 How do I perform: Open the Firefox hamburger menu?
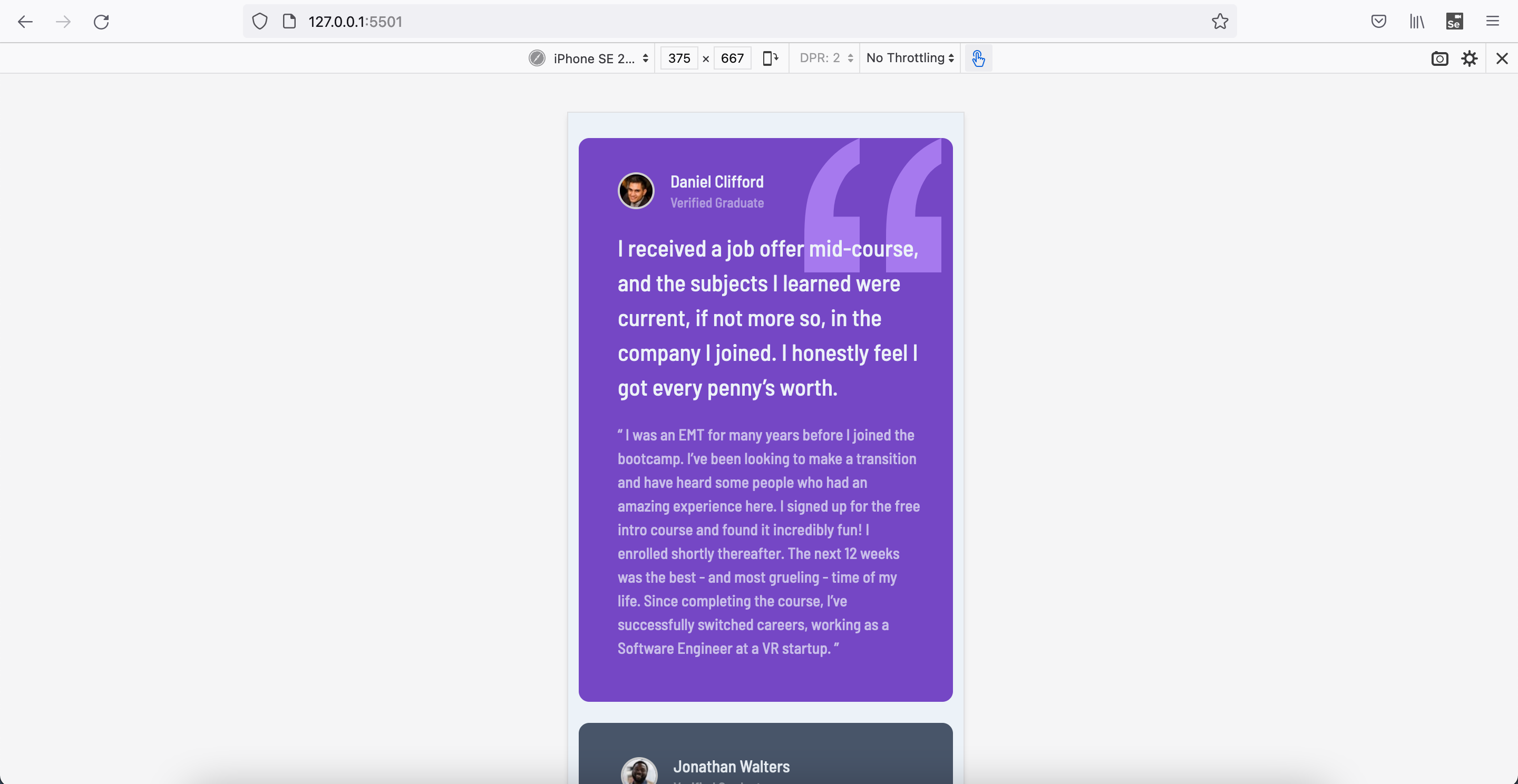pyautogui.click(x=1493, y=22)
